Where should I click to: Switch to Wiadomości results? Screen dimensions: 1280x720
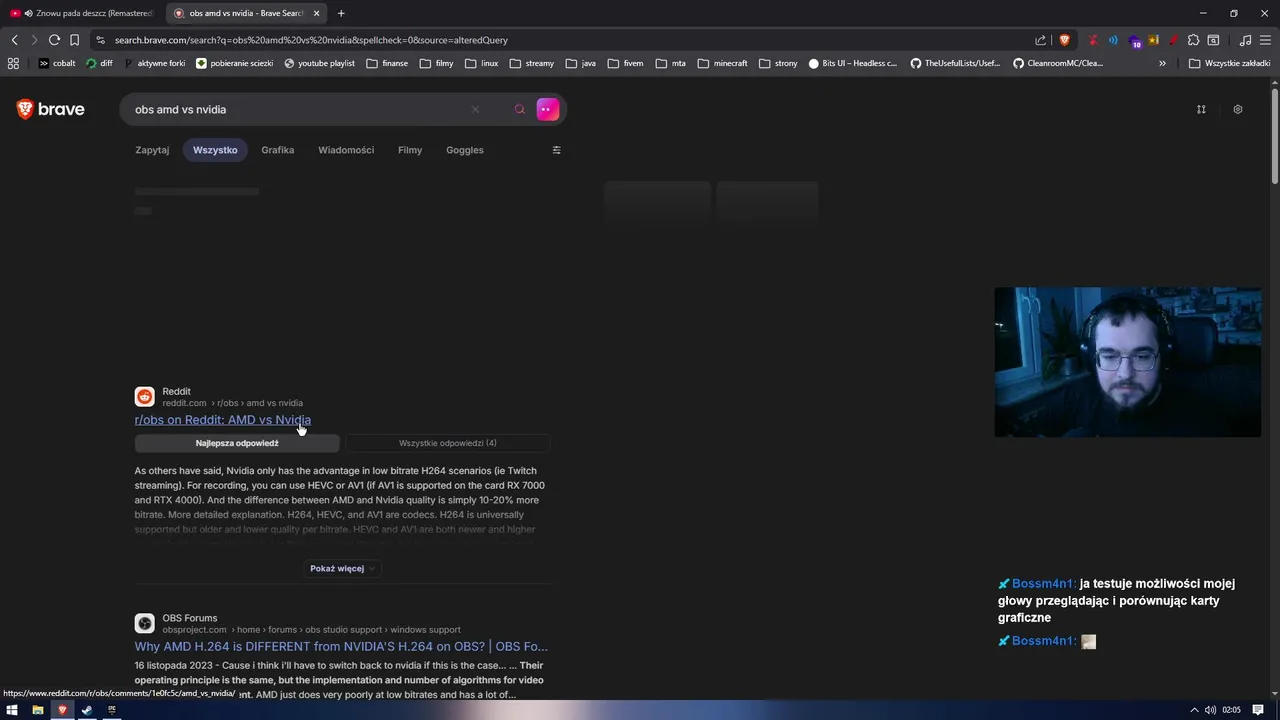pyautogui.click(x=346, y=150)
